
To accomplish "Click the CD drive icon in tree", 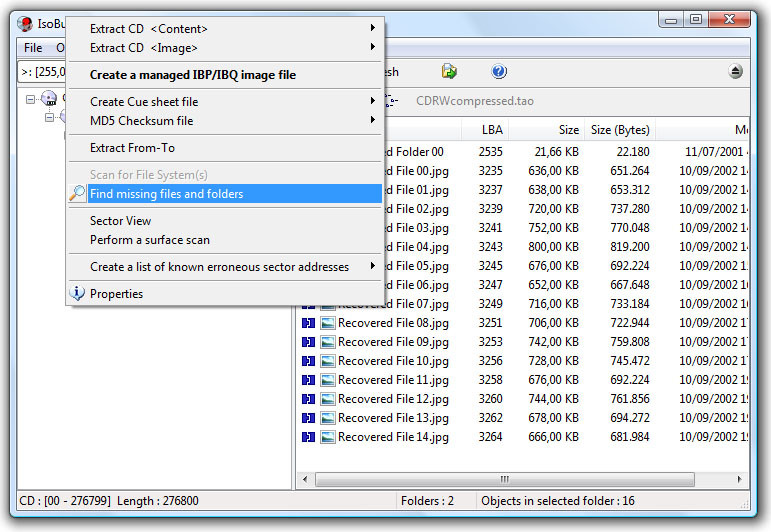I will coord(49,98).
